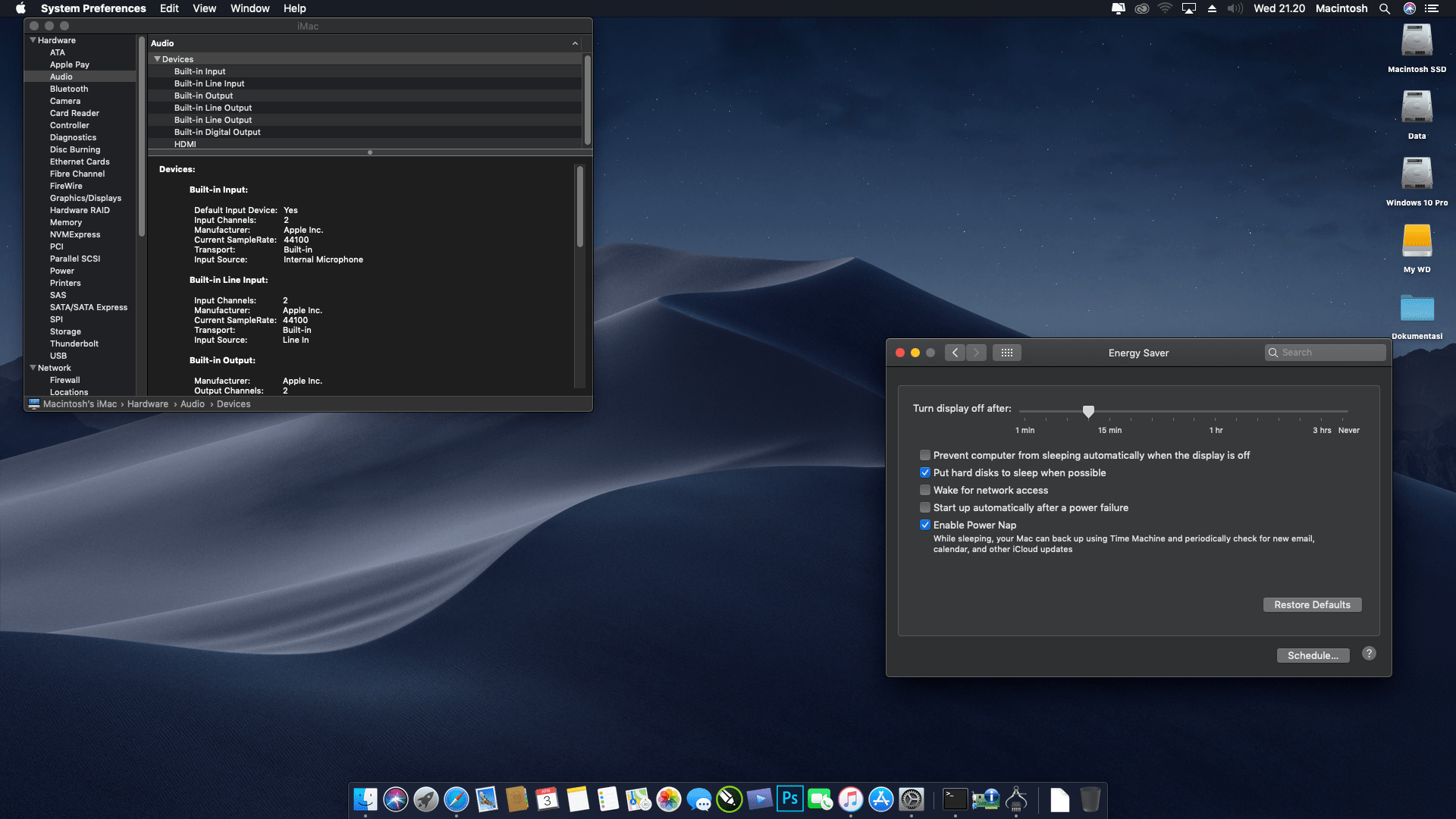Viewport: 1456px width, 819px height.
Task: Click the AirPlay icon in menu bar
Action: click(x=1189, y=8)
